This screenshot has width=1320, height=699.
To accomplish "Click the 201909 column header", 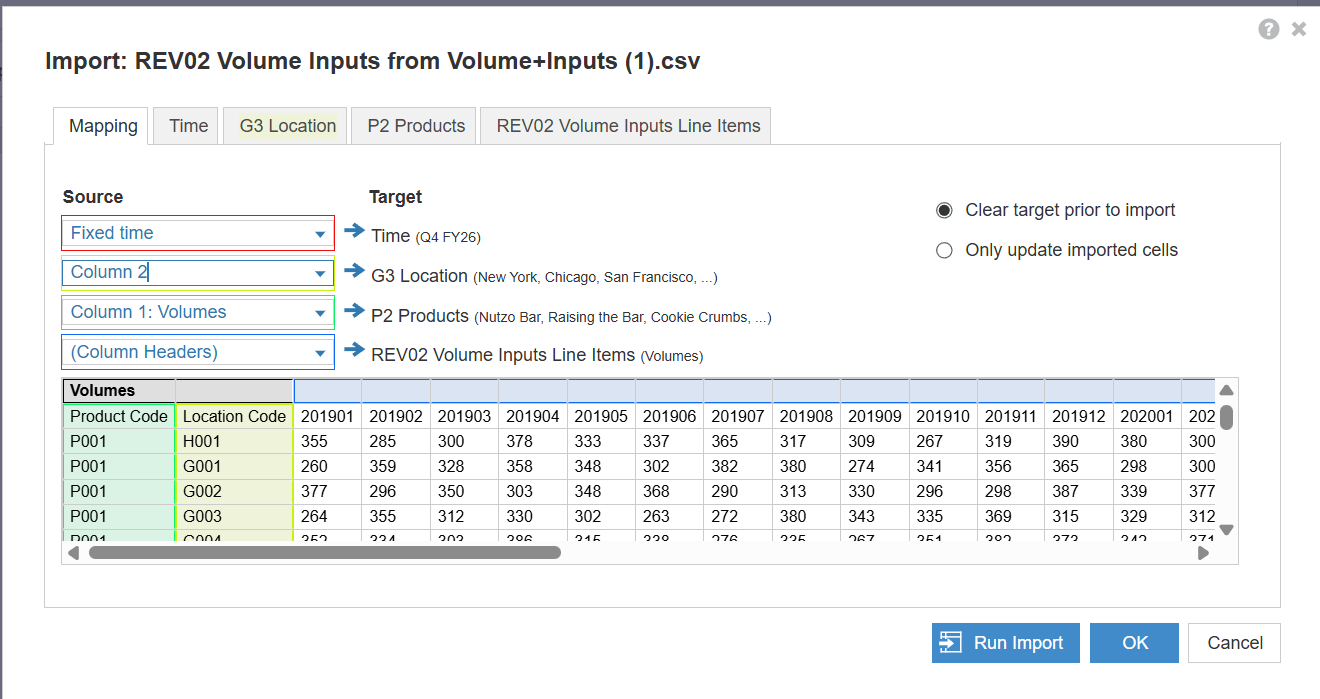I will pos(874,416).
